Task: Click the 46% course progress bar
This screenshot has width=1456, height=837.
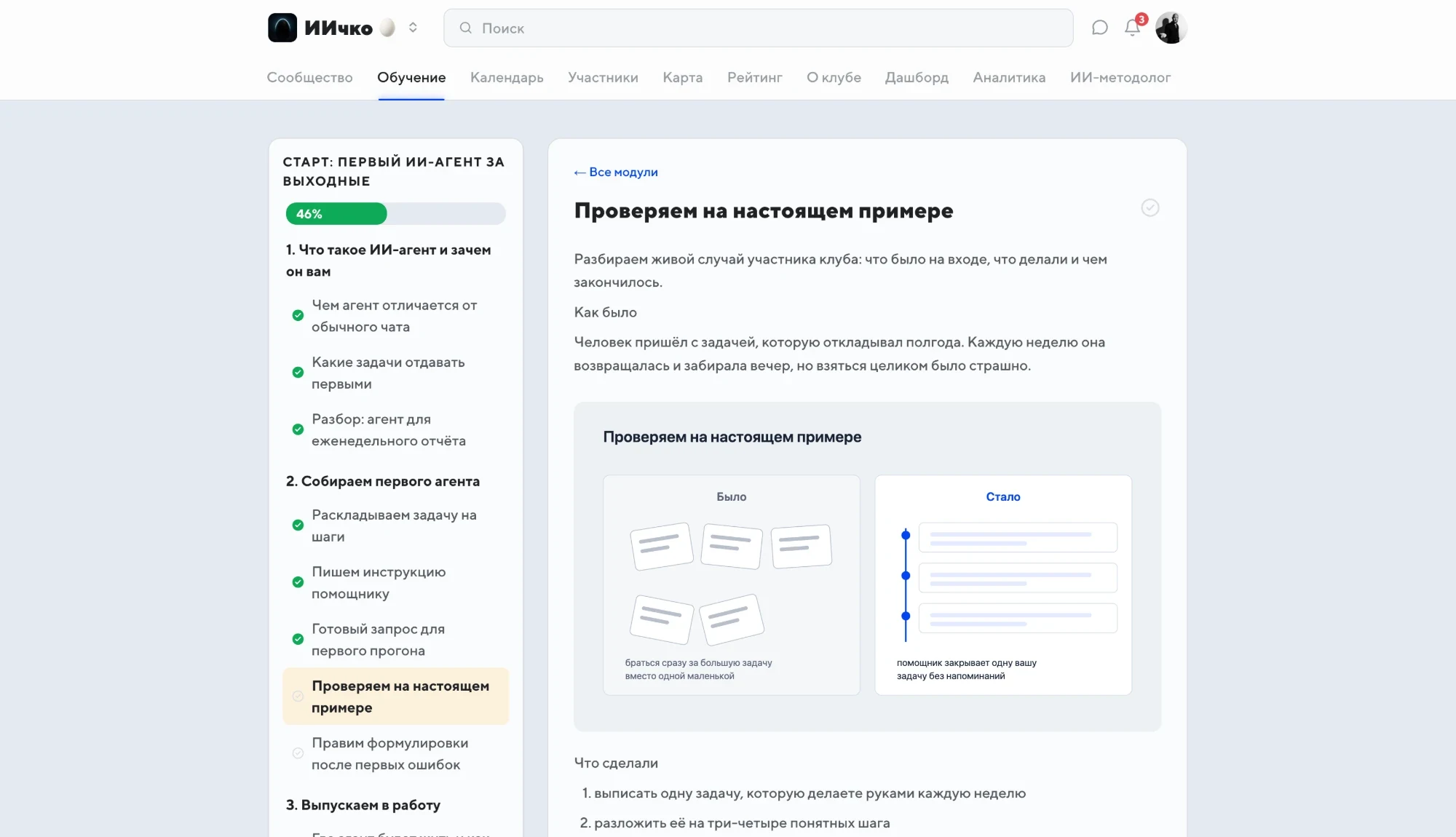Action: tap(395, 214)
